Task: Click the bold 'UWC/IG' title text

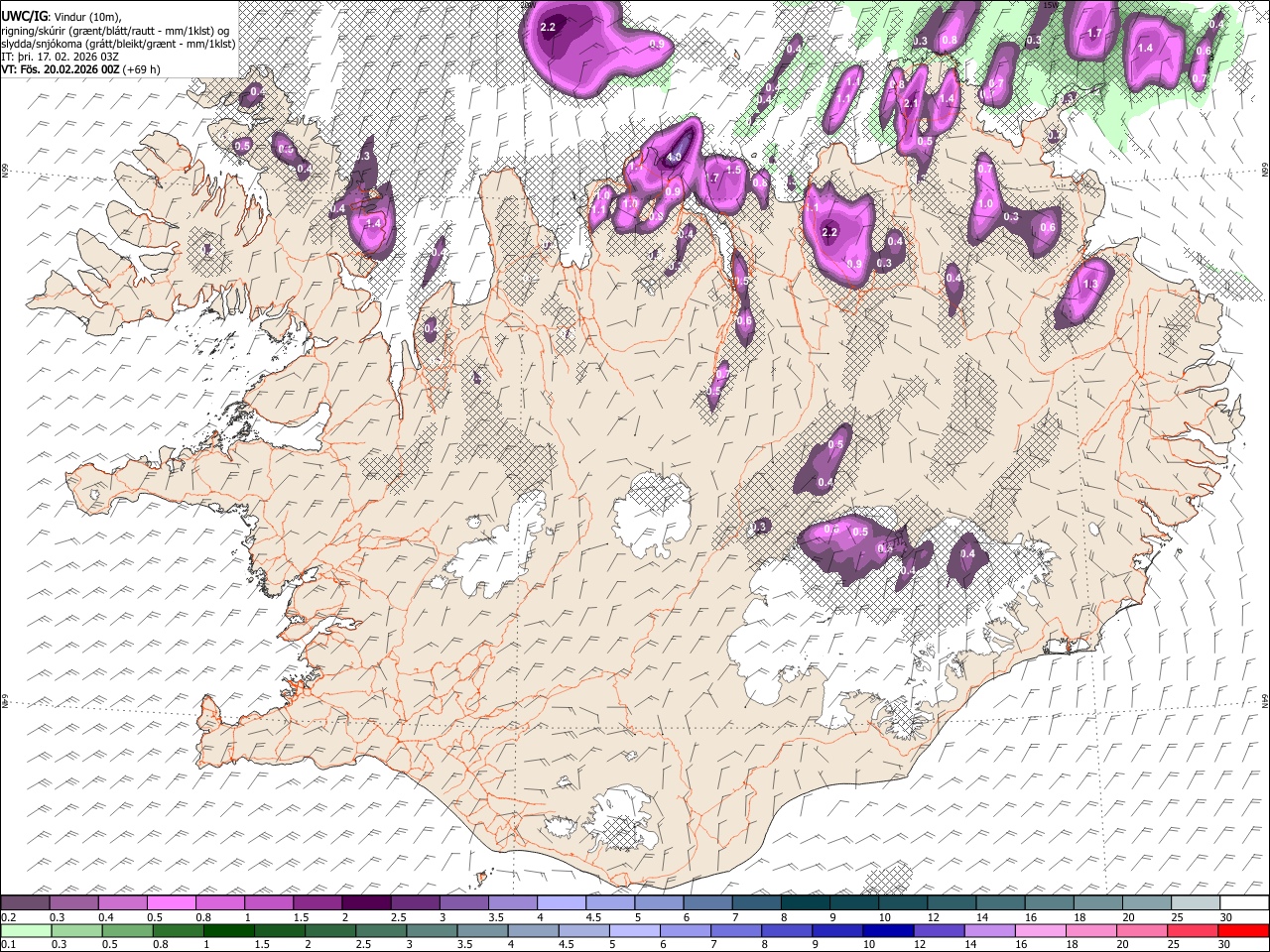Action: pyautogui.click(x=24, y=15)
